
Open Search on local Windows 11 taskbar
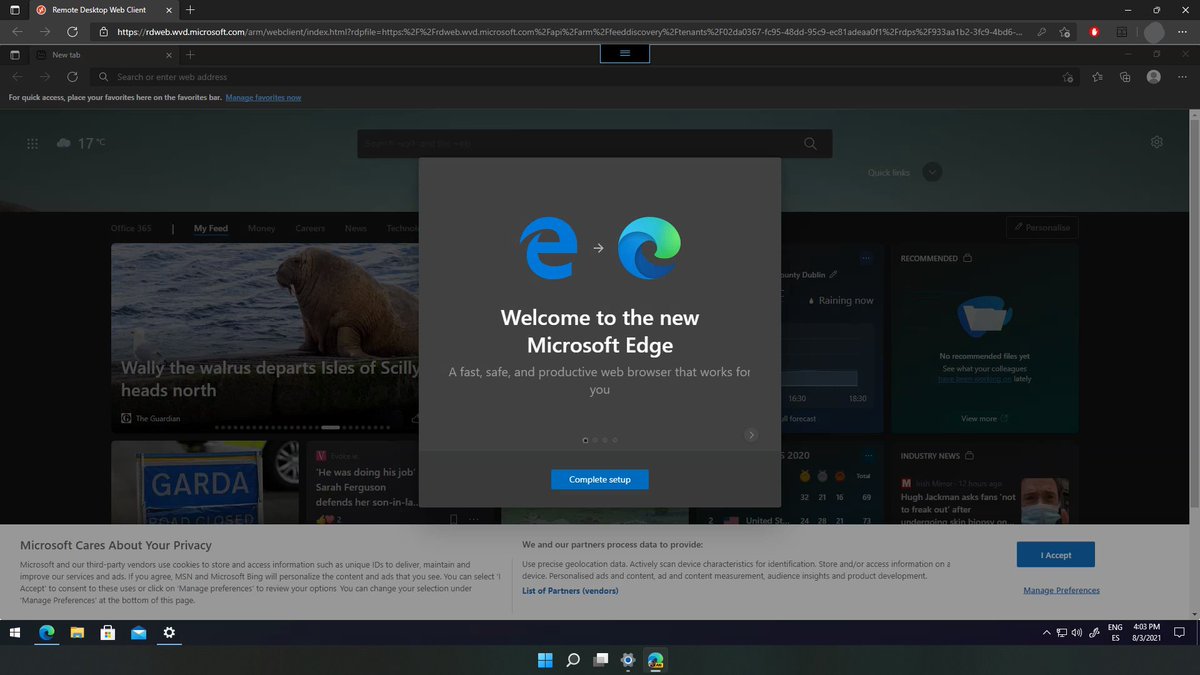[573, 660]
